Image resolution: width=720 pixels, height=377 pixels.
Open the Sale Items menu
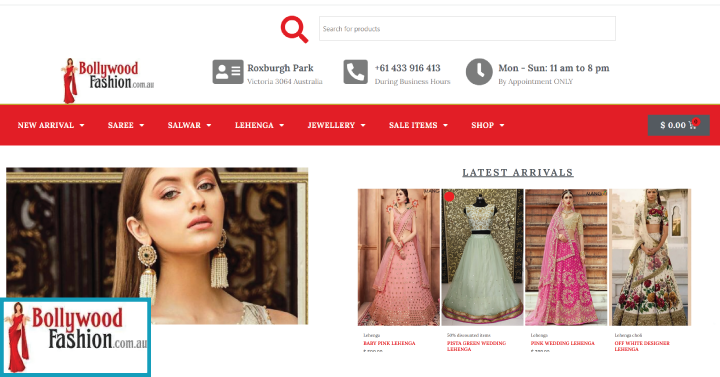pyautogui.click(x=413, y=125)
